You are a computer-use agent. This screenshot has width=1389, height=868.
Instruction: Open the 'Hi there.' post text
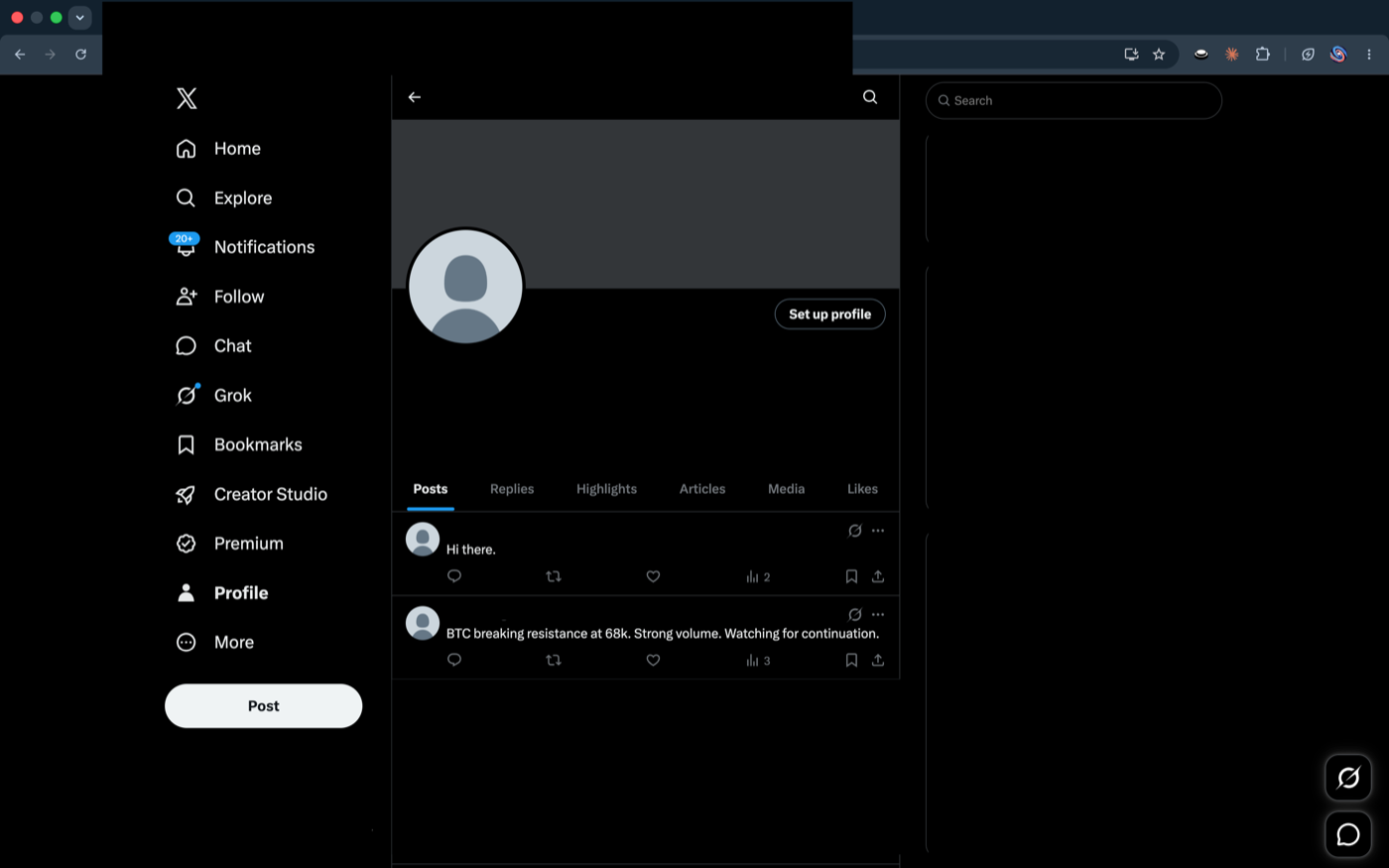pos(470,550)
